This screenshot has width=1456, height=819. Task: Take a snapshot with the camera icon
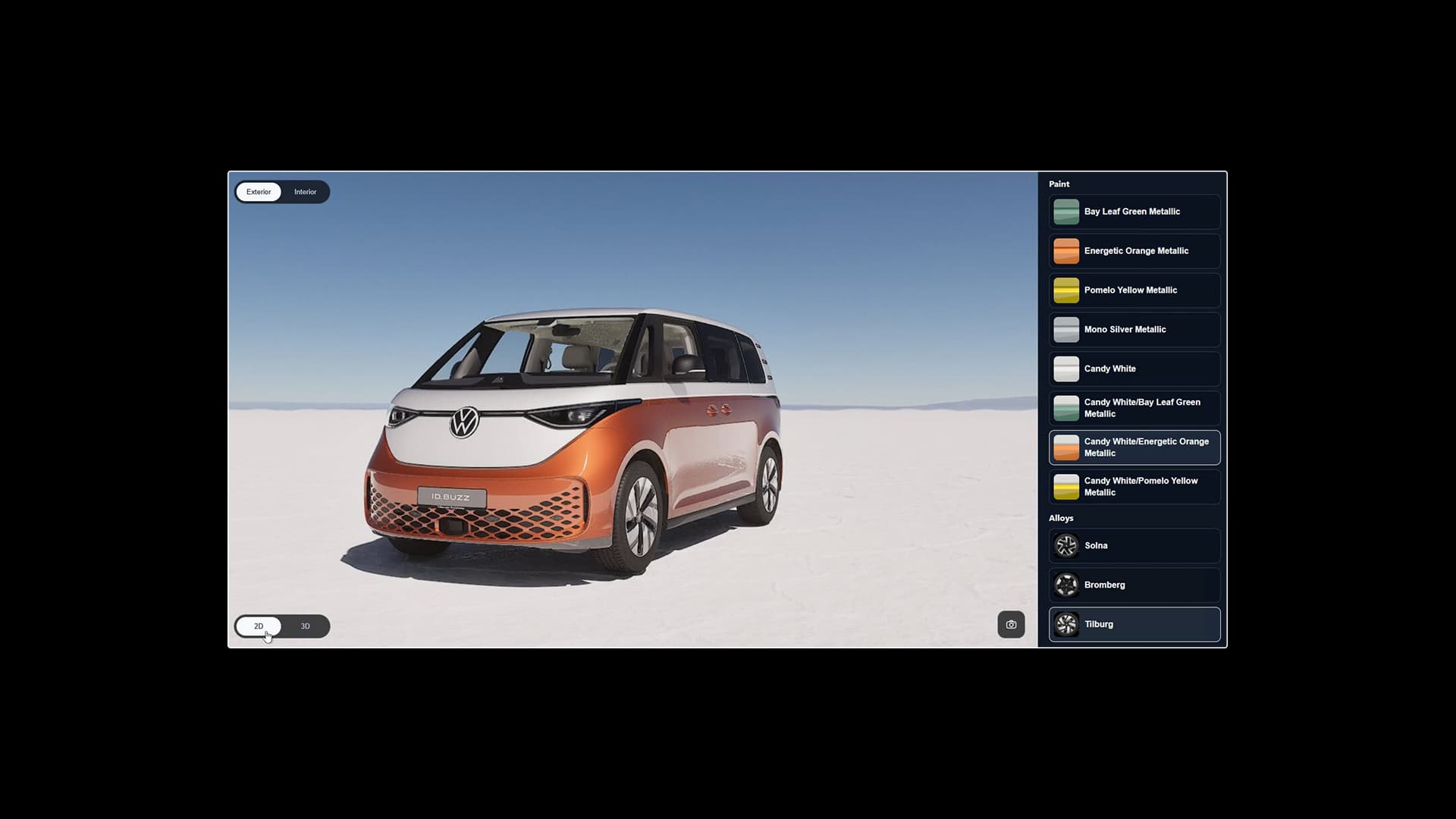pos(1011,624)
